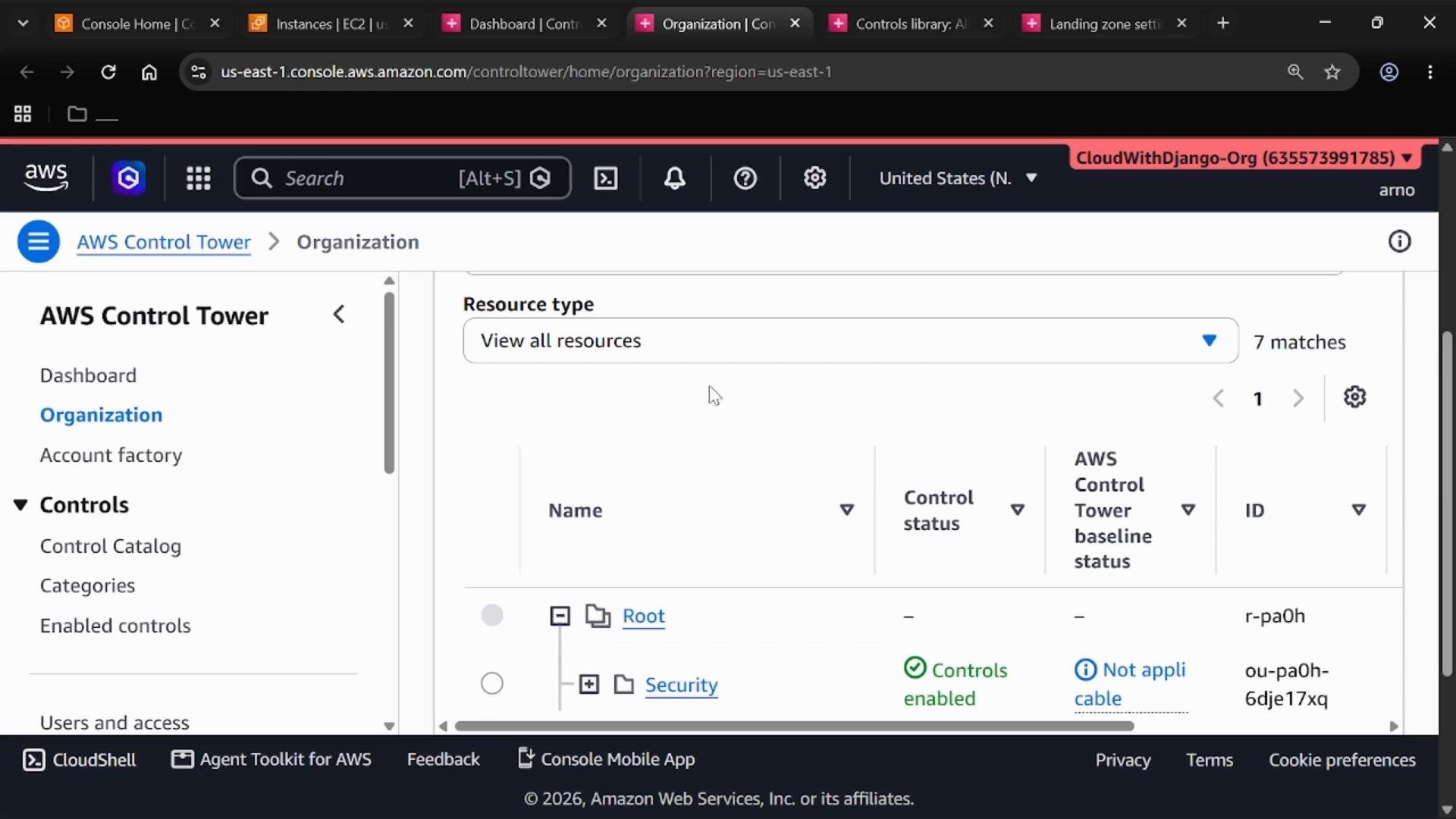Switch to the Console Home tab
Viewport: 1456px width, 819px height.
pyautogui.click(x=136, y=24)
